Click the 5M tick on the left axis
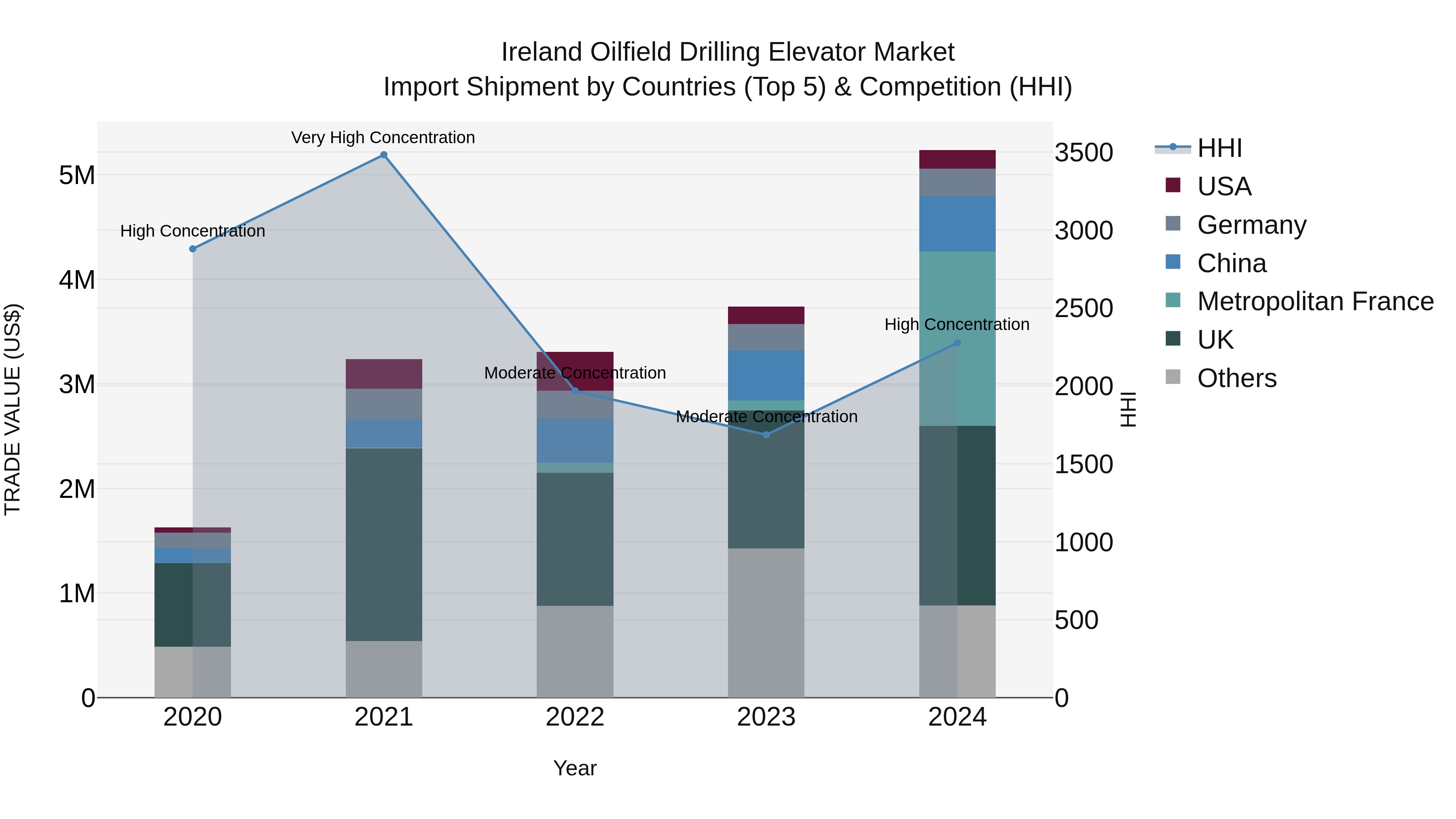 pos(77,175)
